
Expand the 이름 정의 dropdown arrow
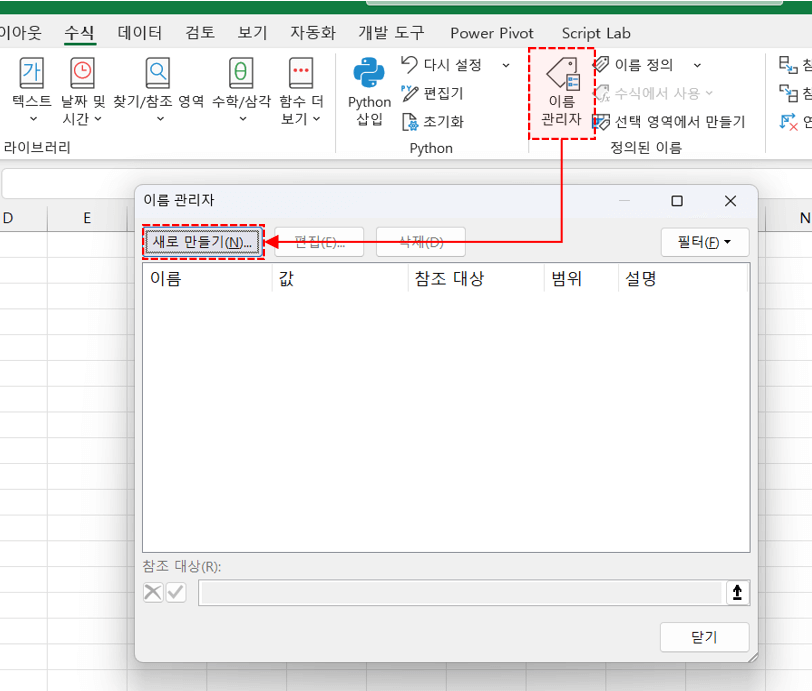[697, 65]
